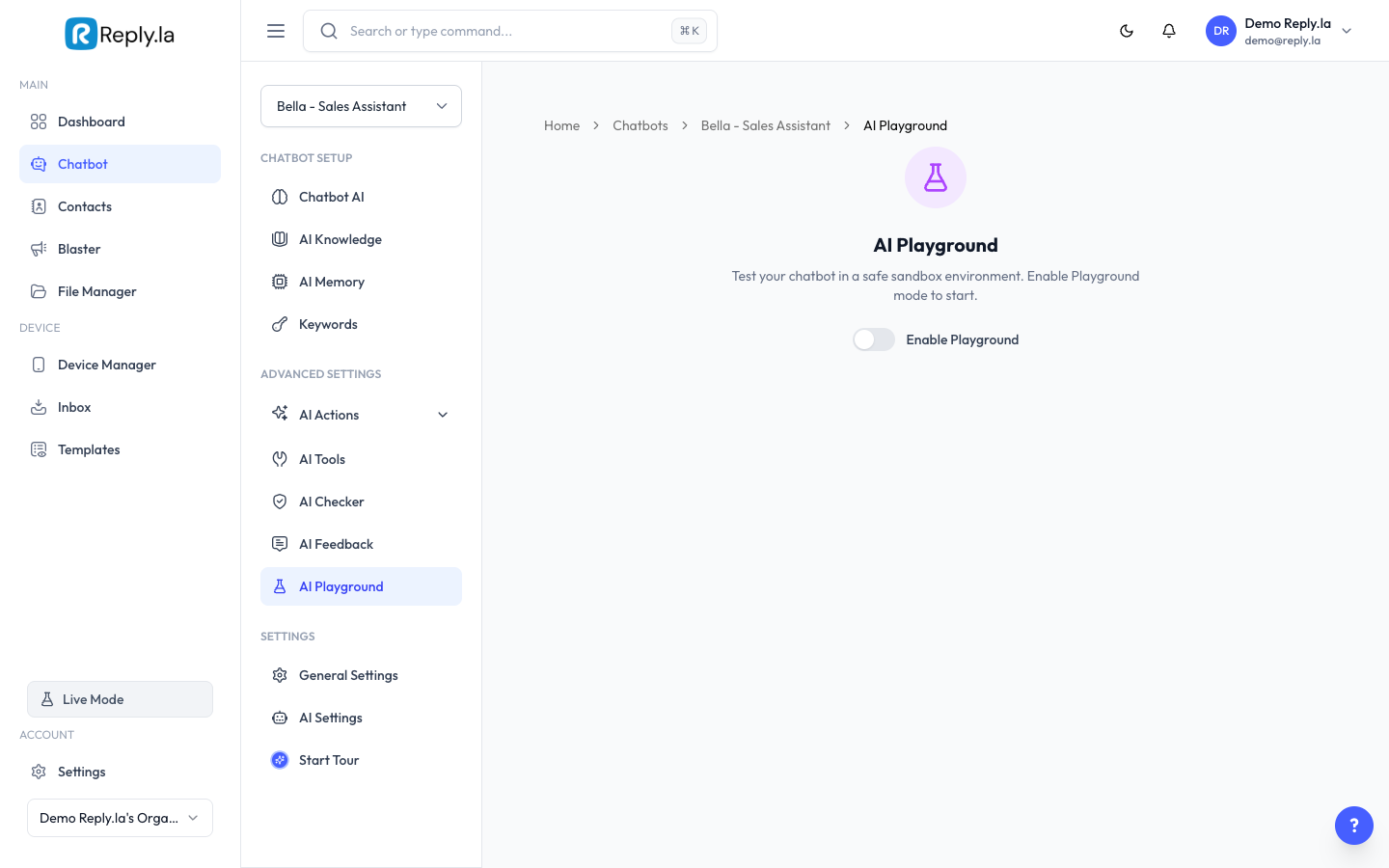
Task: Click the purple flask Playground illustration
Action: click(936, 177)
